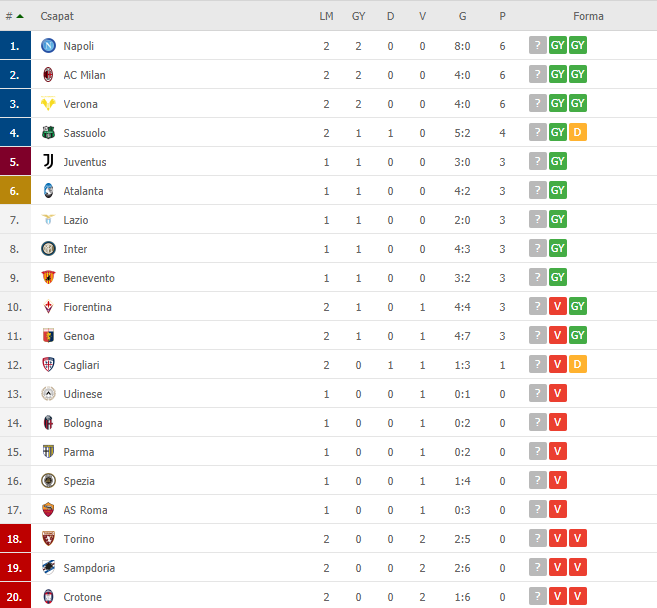Screen dimensions: 657x608
Task: Click Sassuolo's orange D form badge
Action: 577,132
